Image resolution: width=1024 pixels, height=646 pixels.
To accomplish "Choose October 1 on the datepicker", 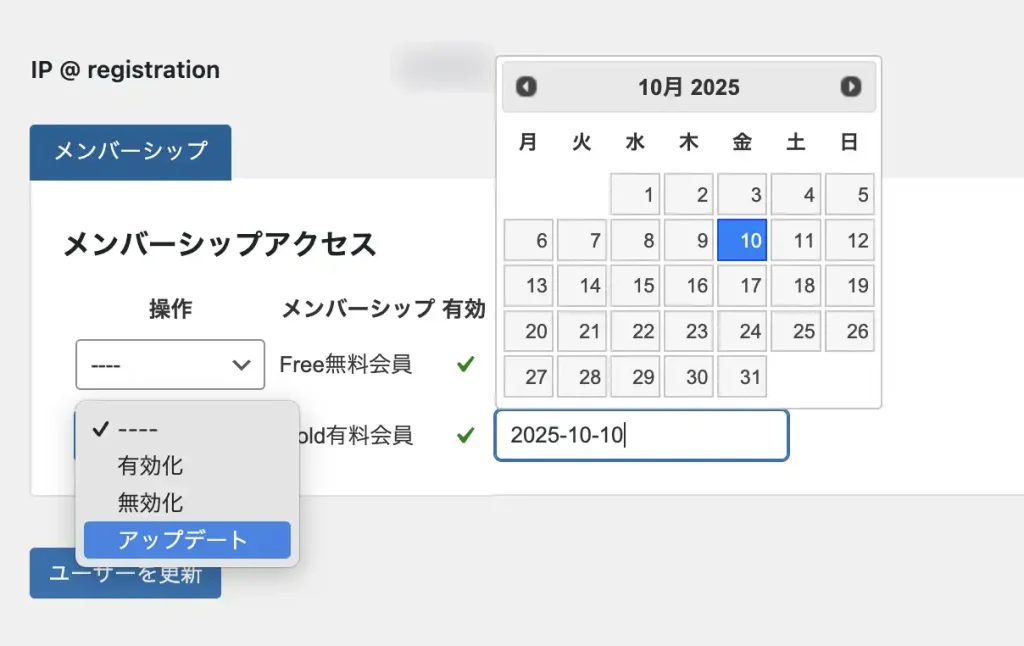I will tap(635, 194).
